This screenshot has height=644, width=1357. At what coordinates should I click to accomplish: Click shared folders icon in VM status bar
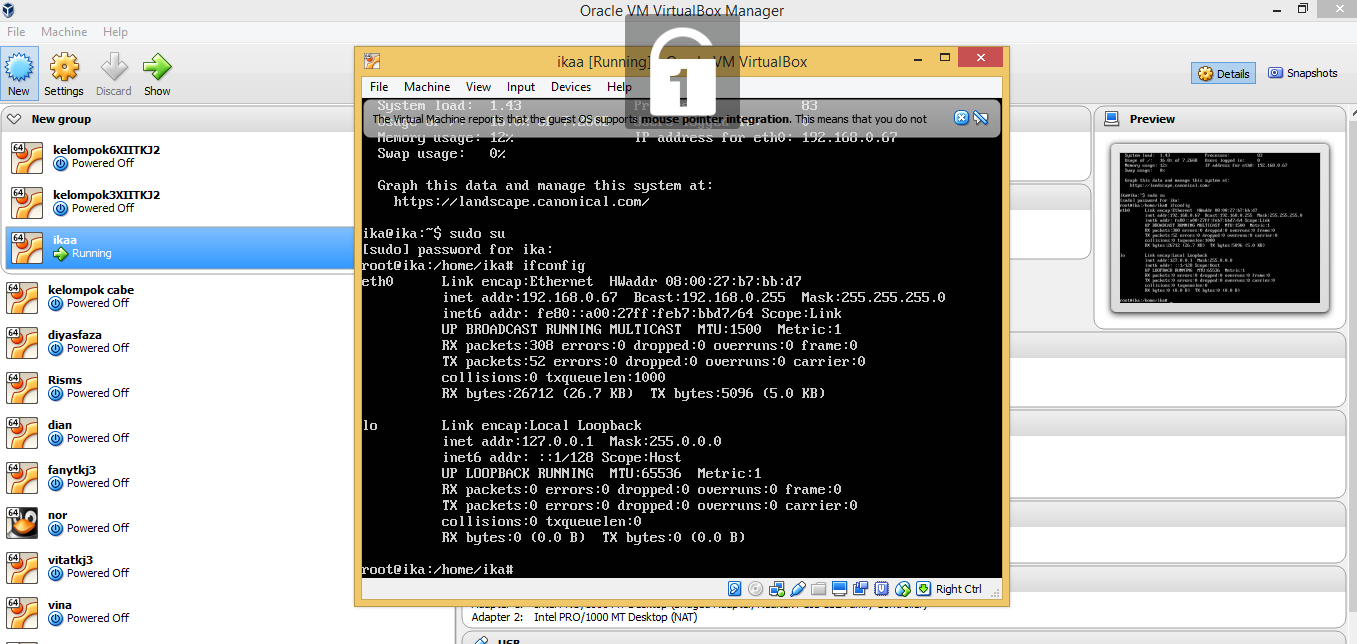coord(819,589)
